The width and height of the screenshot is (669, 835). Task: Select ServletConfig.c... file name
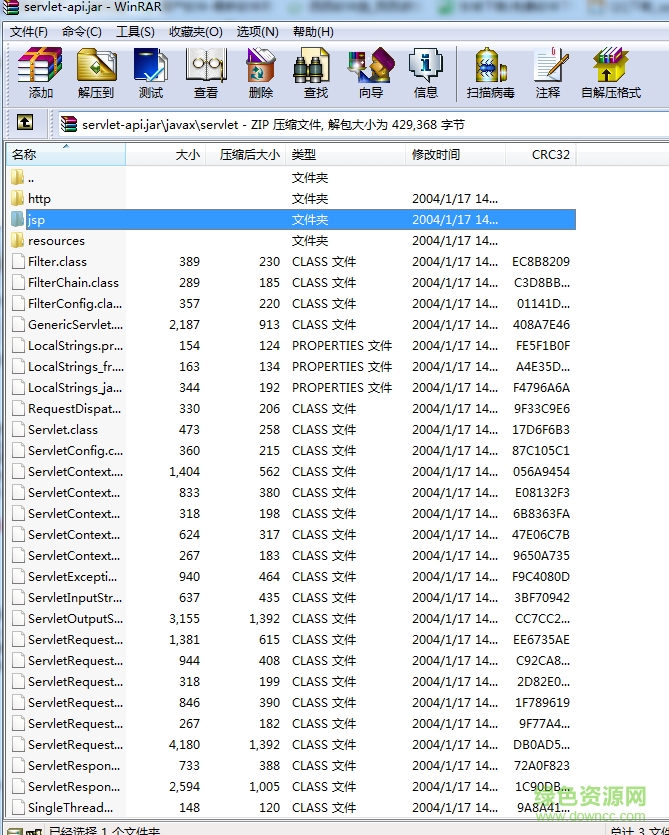tap(75, 451)
